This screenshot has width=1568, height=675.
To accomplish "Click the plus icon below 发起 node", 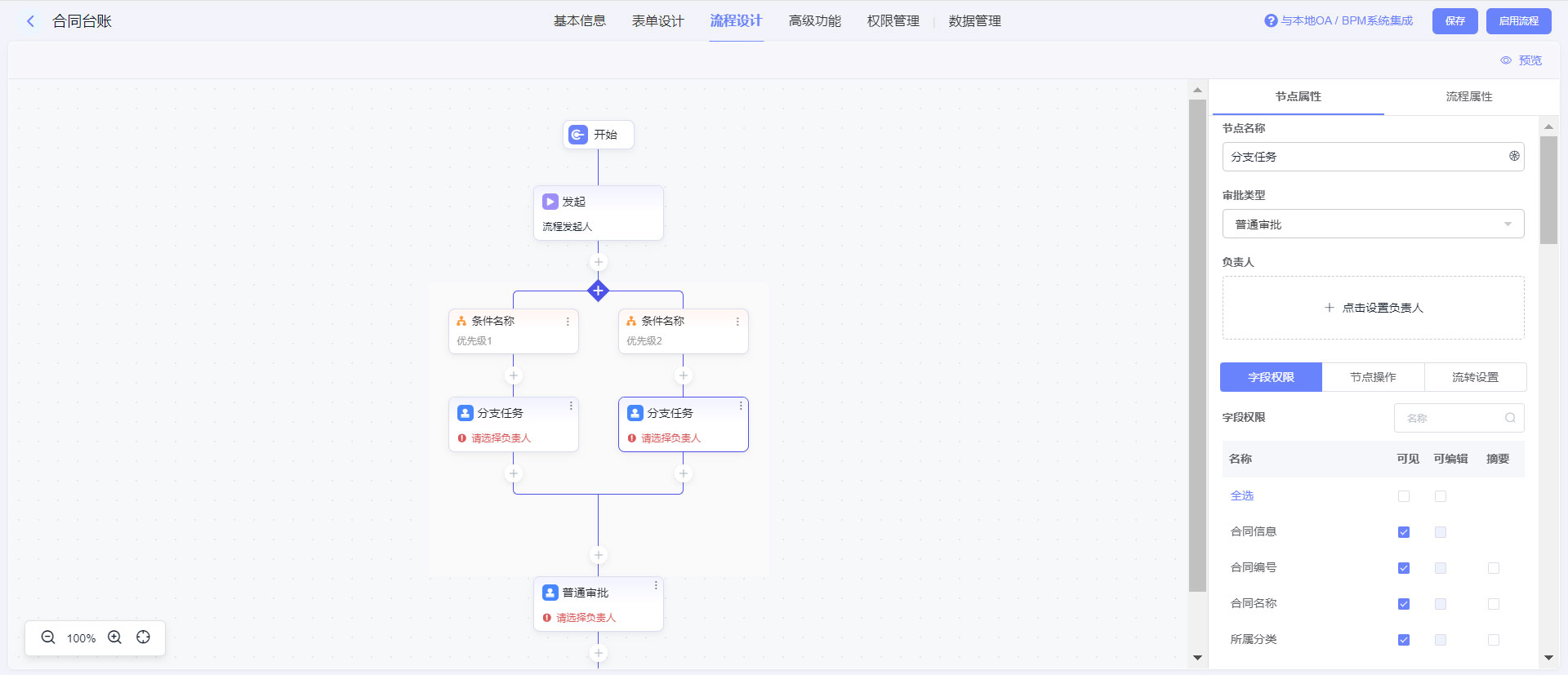I will pos(598,262).
